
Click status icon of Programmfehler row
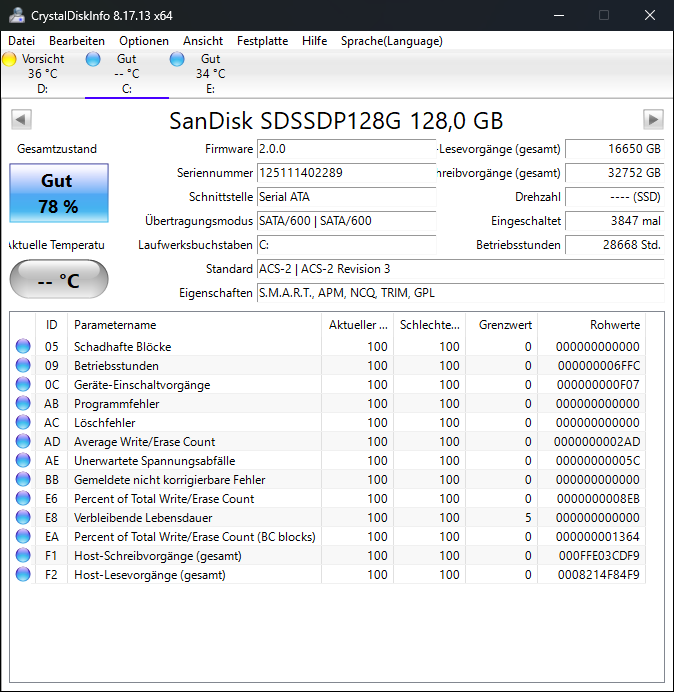[x=23, y=403]
